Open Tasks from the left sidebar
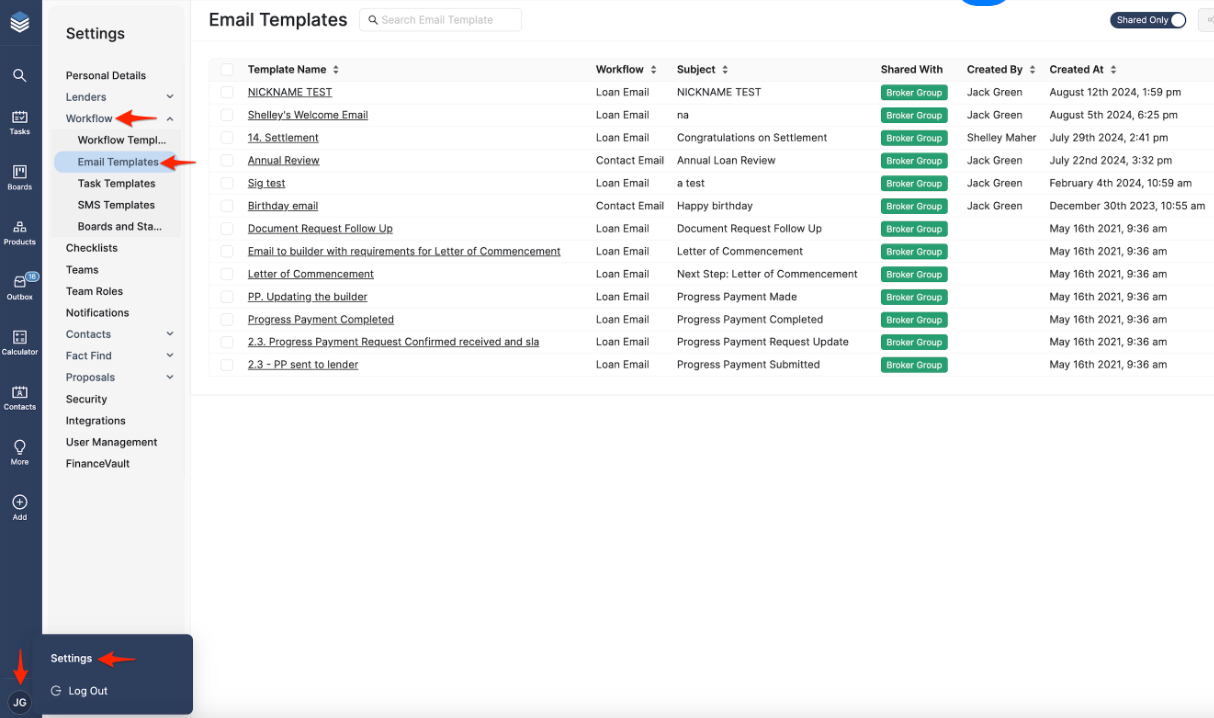Viewport: 1214px width, 718px height. point(20,122)
